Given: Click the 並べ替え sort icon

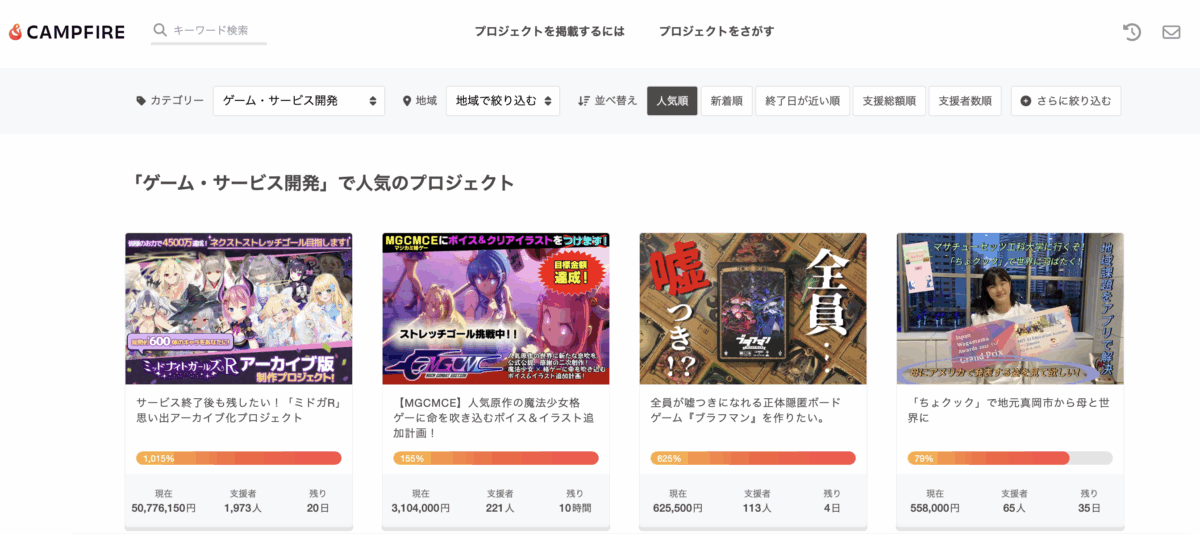Looking at the screenshot, I should coord(584,101).
